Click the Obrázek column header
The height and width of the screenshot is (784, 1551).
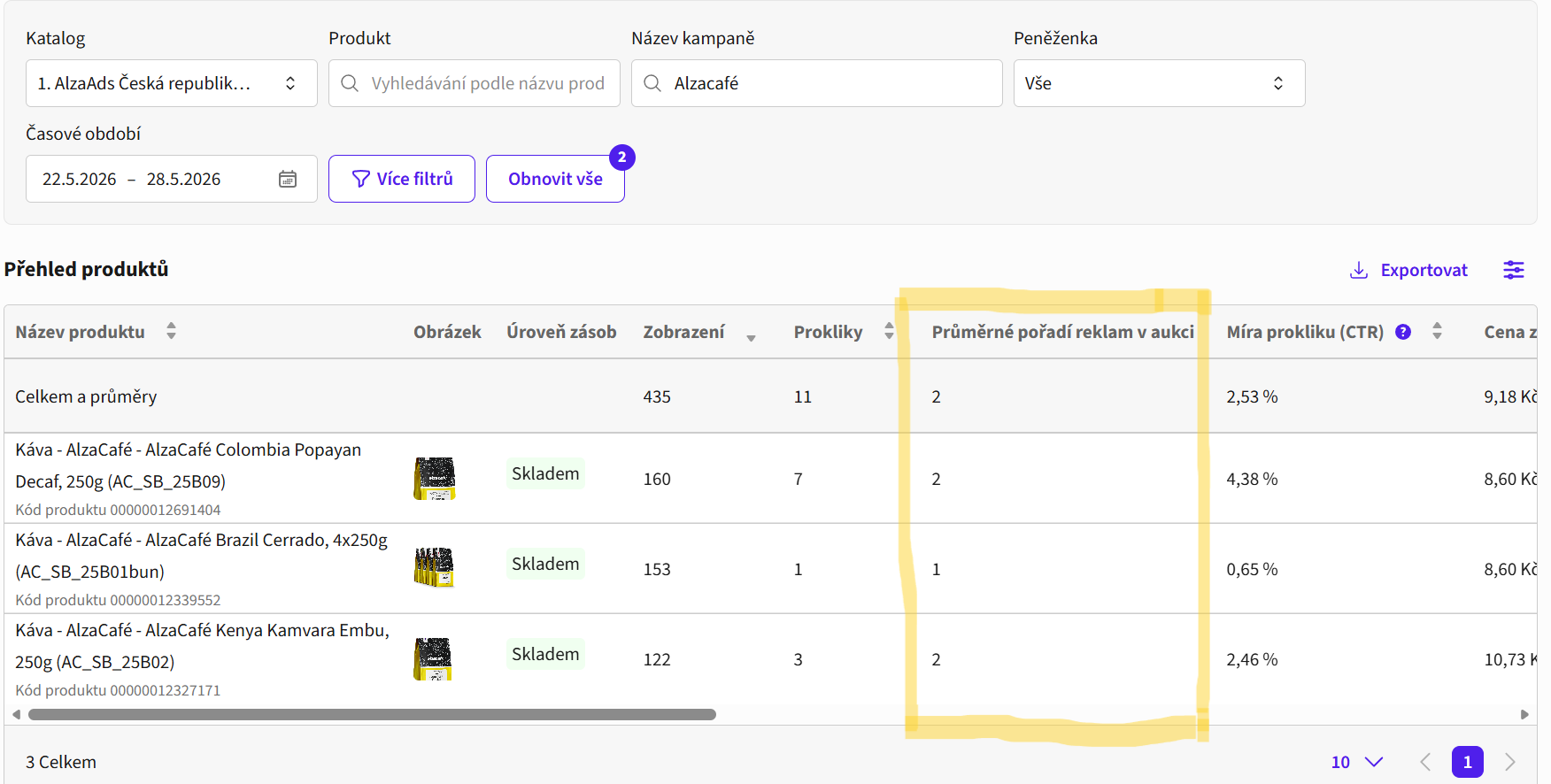click(447, 332)
